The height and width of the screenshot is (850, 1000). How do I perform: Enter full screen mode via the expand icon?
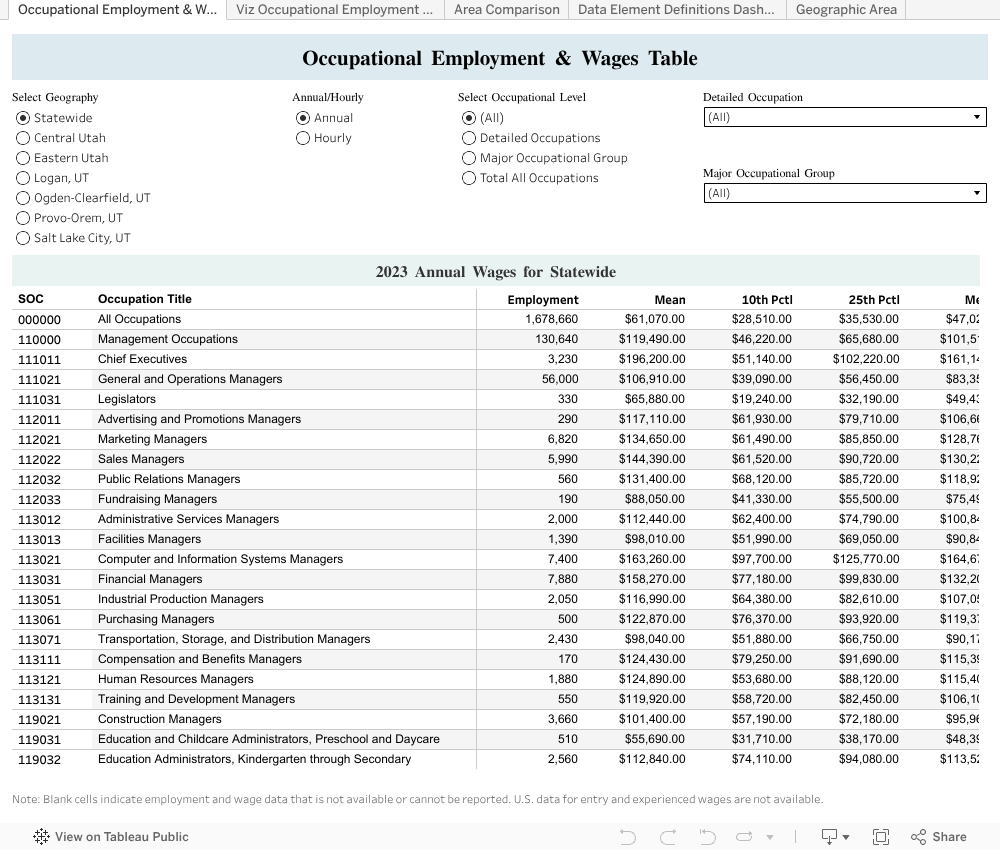point(881,837)
